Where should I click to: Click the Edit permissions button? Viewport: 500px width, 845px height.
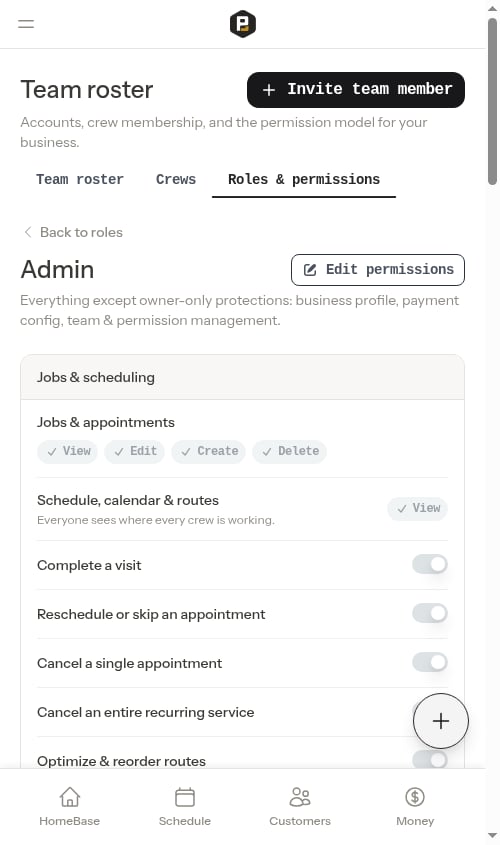tap(378, 269)
